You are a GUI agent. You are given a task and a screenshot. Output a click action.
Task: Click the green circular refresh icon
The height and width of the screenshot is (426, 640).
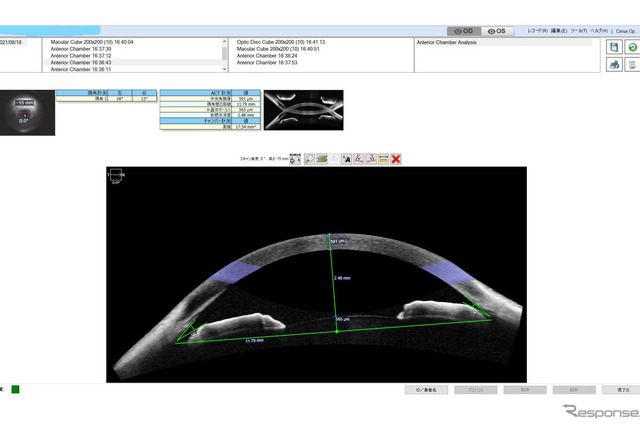pyautogui.click(x=632, y=47)
